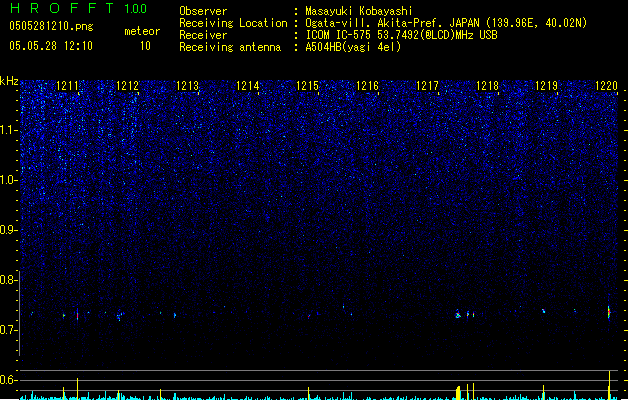This screenshot has height=400, width=629.
Task: Click the antenna value A504HB(yagi 4el)
Action: (353, 47)
